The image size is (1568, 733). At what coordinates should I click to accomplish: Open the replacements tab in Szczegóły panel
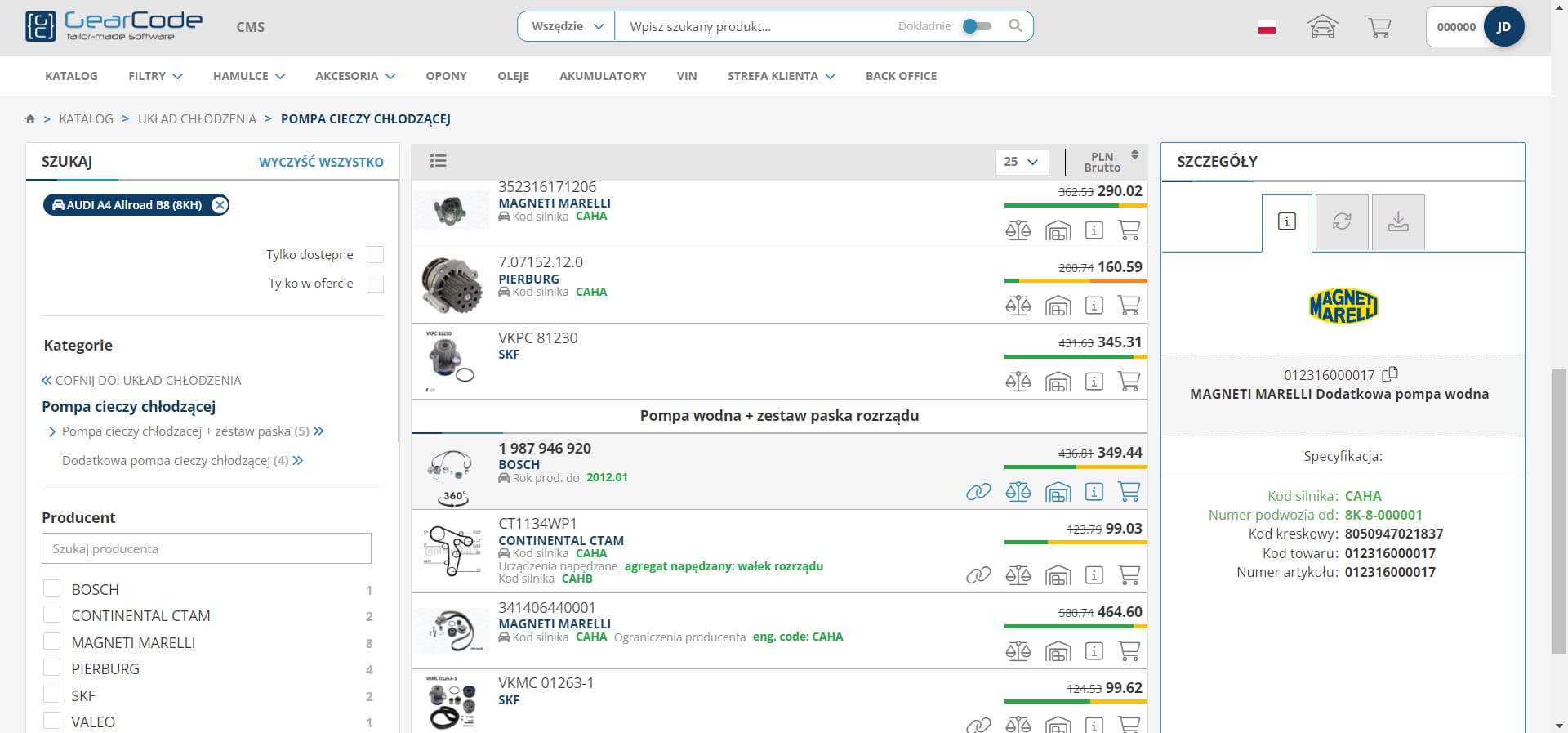pyautogui.click(x=1342, y=221)
